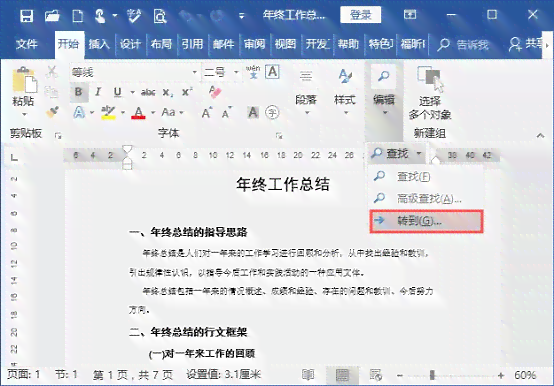Increase font size with the larger A
The image size is (554, 386).
click(207, 113)
